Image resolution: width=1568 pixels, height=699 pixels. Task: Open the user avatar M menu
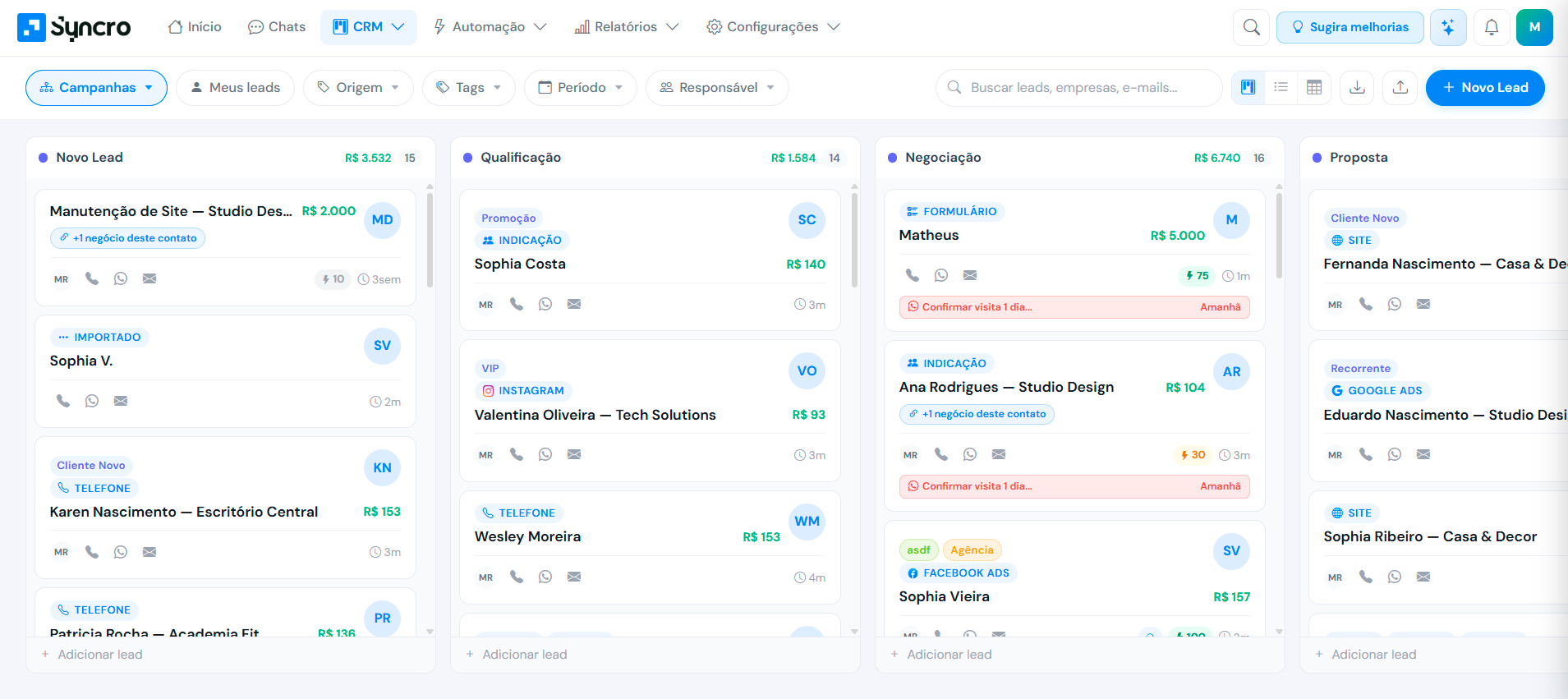1534,27
